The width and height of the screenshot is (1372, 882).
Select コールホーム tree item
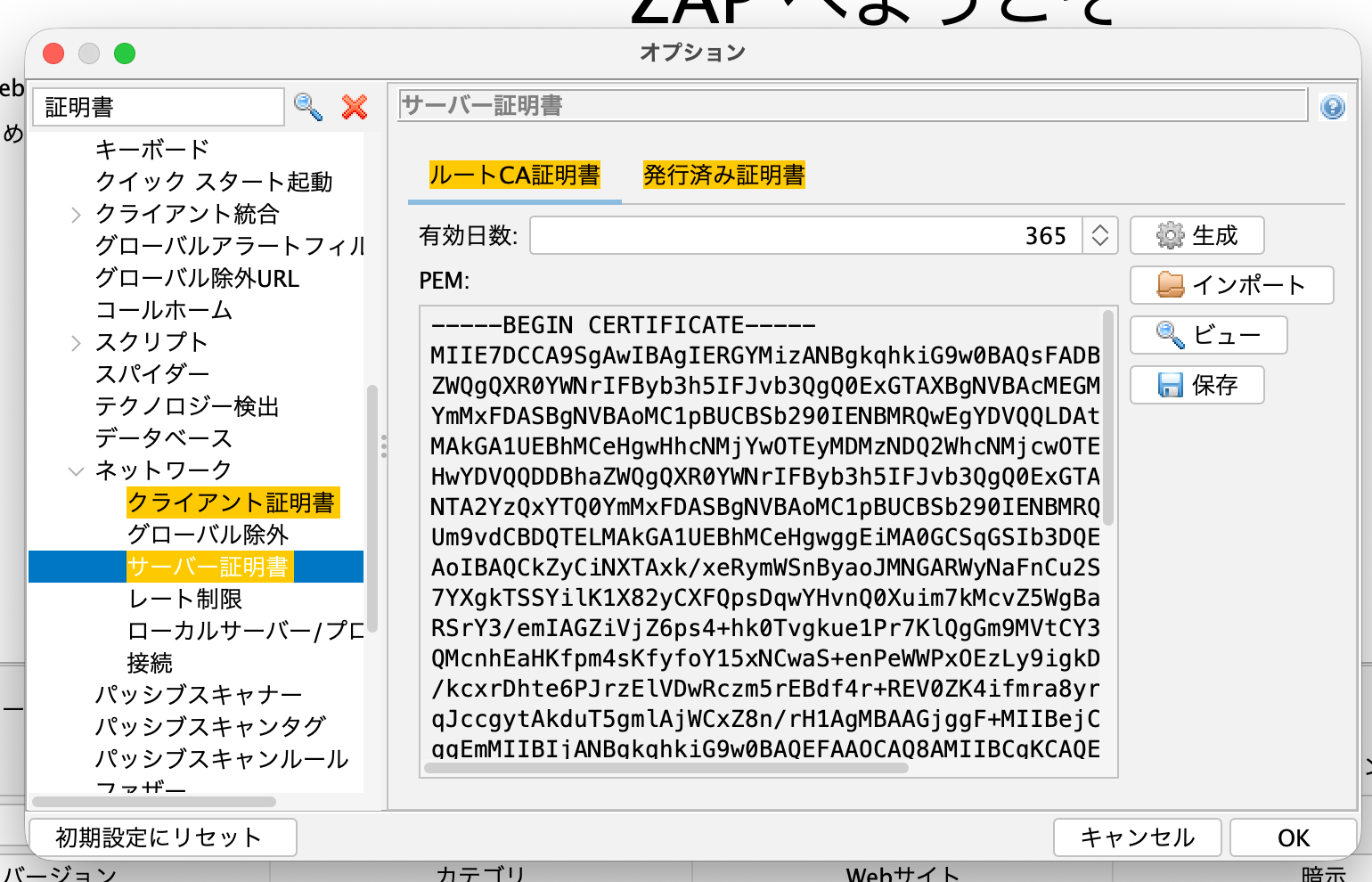coord(164,310)
